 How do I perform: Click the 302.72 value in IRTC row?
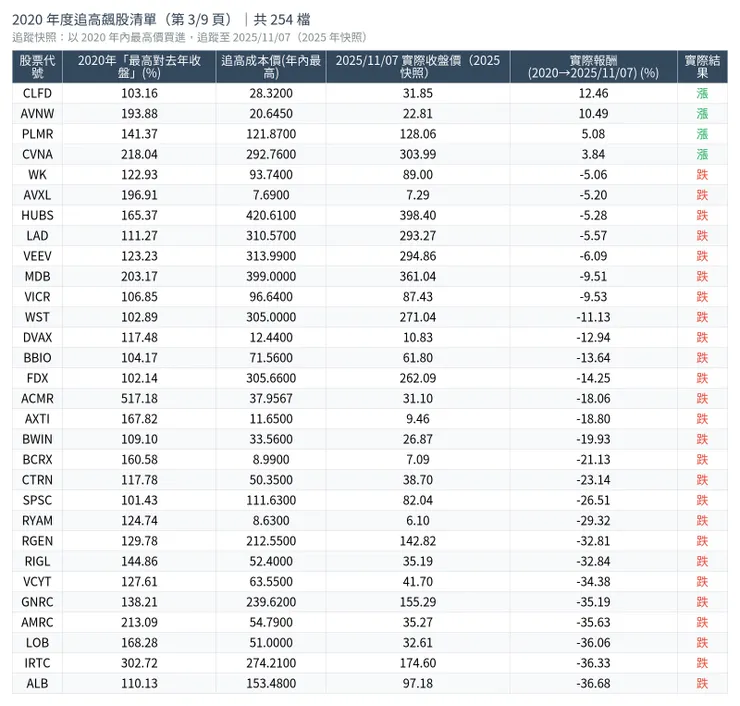(x=139, y=663)
